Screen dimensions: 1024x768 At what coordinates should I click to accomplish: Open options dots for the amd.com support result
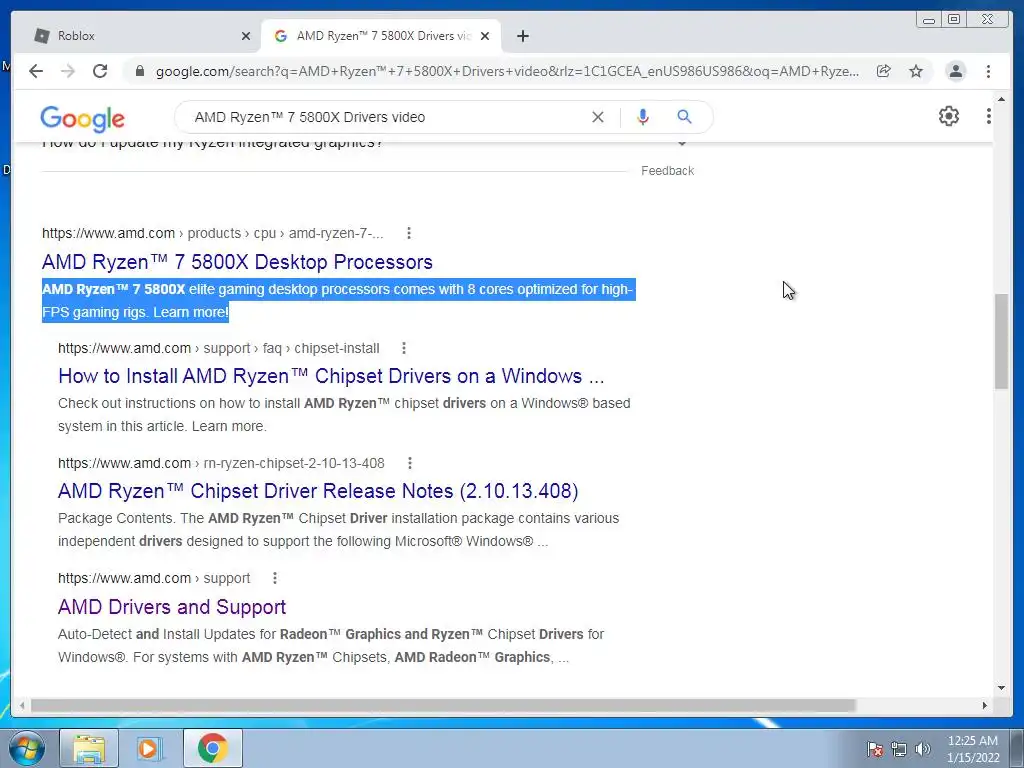[x=275, y=578]
